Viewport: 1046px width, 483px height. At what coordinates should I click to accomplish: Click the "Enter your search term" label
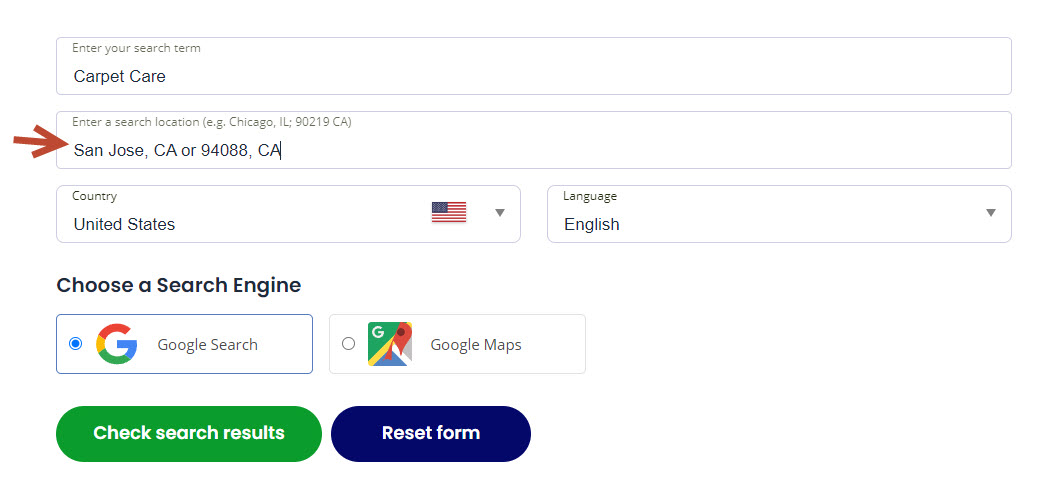[x=136, y=48]
